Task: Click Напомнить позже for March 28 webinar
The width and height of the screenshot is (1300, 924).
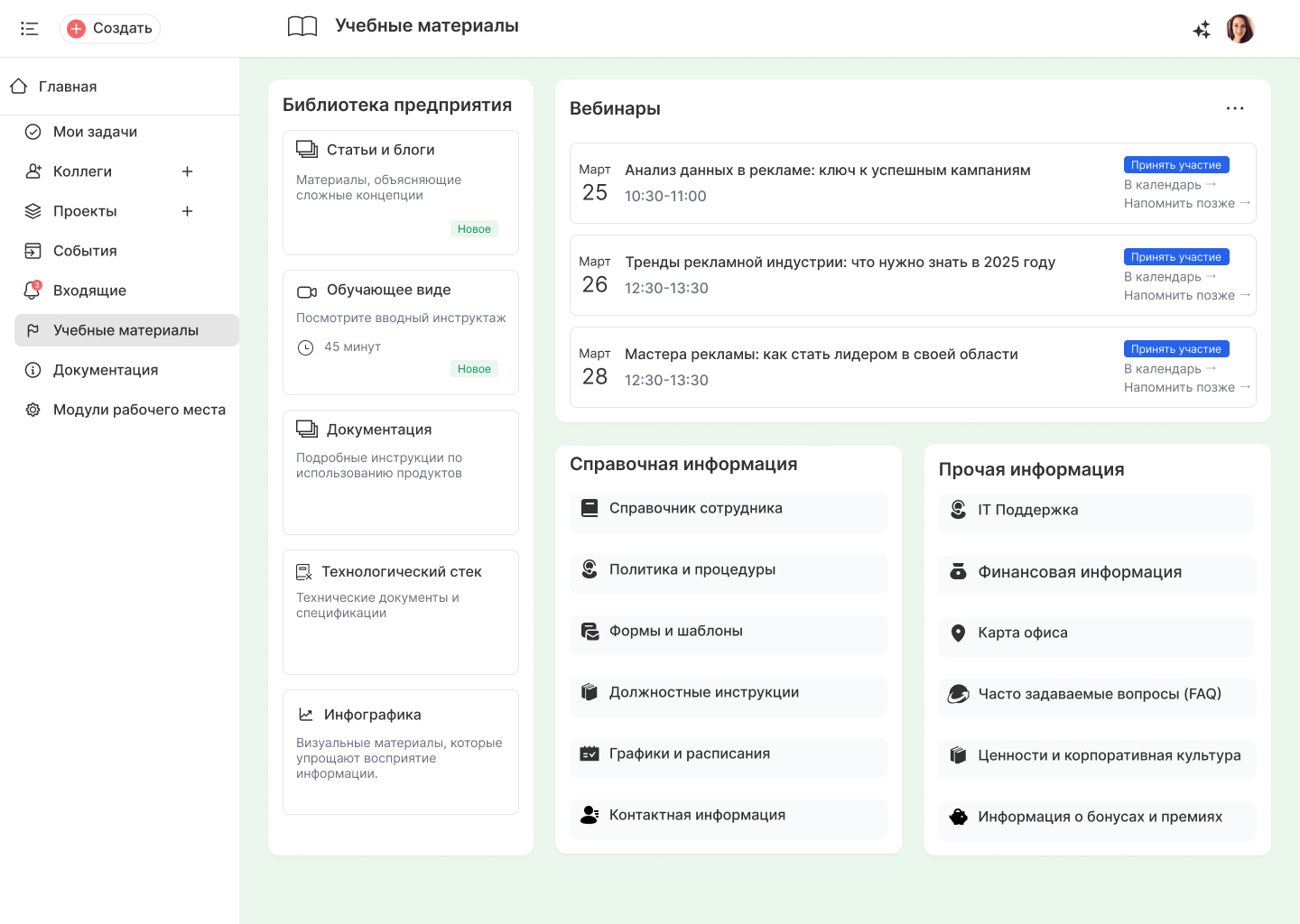Action: (x=1187, y=387)
